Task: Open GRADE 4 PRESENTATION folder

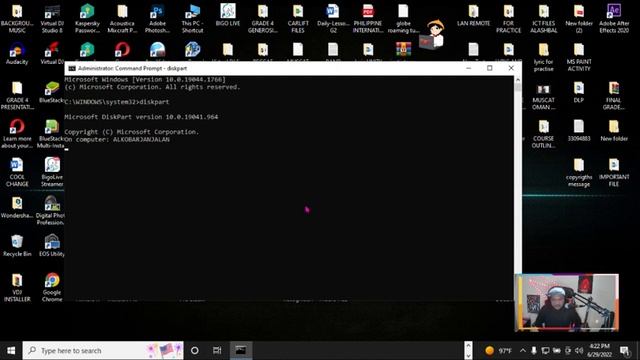Action: pyautogui.click(x=17, y=95)
